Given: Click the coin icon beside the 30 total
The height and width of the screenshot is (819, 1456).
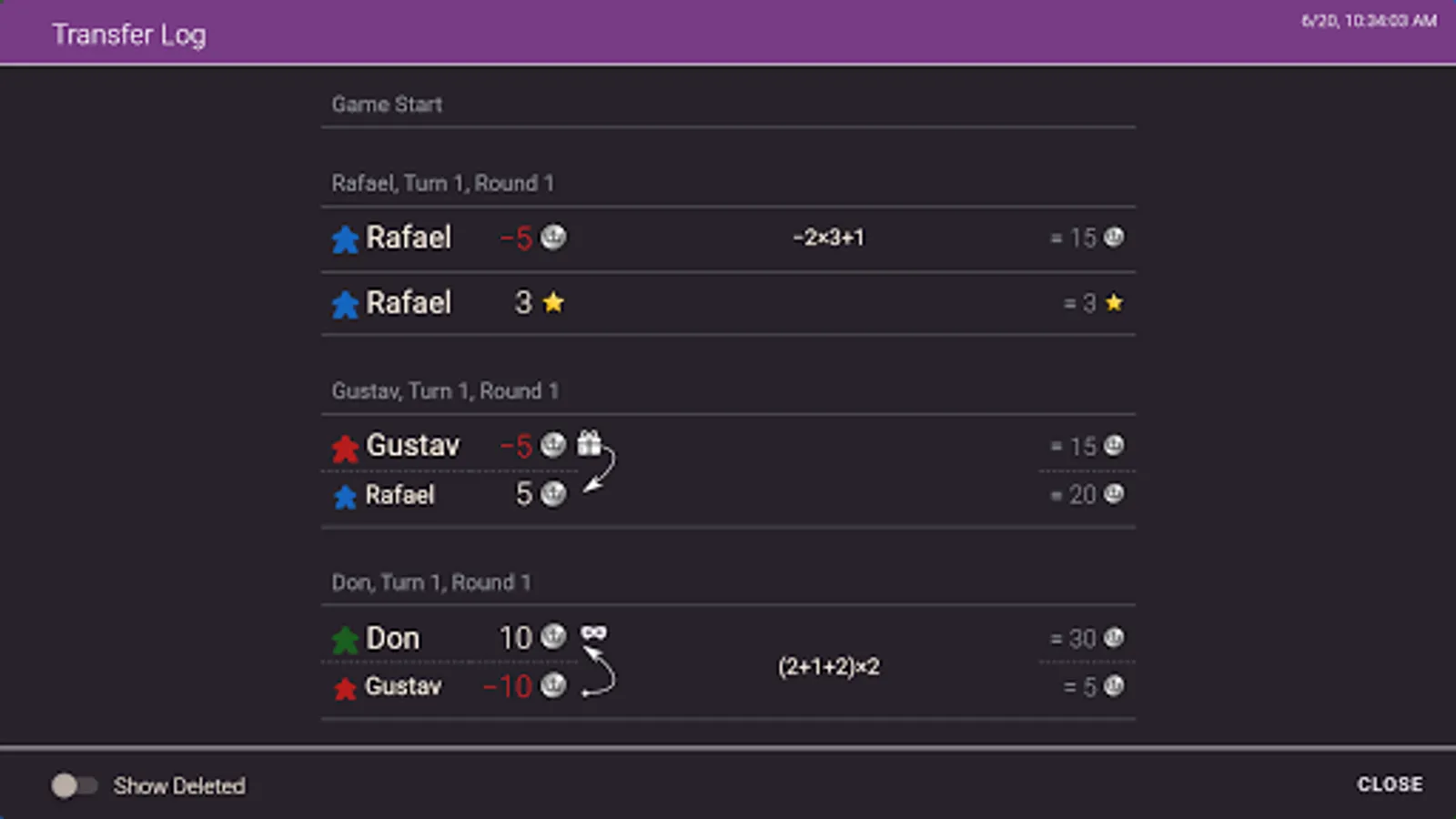Looking at the screenshot, I should tap(1114, 638).
